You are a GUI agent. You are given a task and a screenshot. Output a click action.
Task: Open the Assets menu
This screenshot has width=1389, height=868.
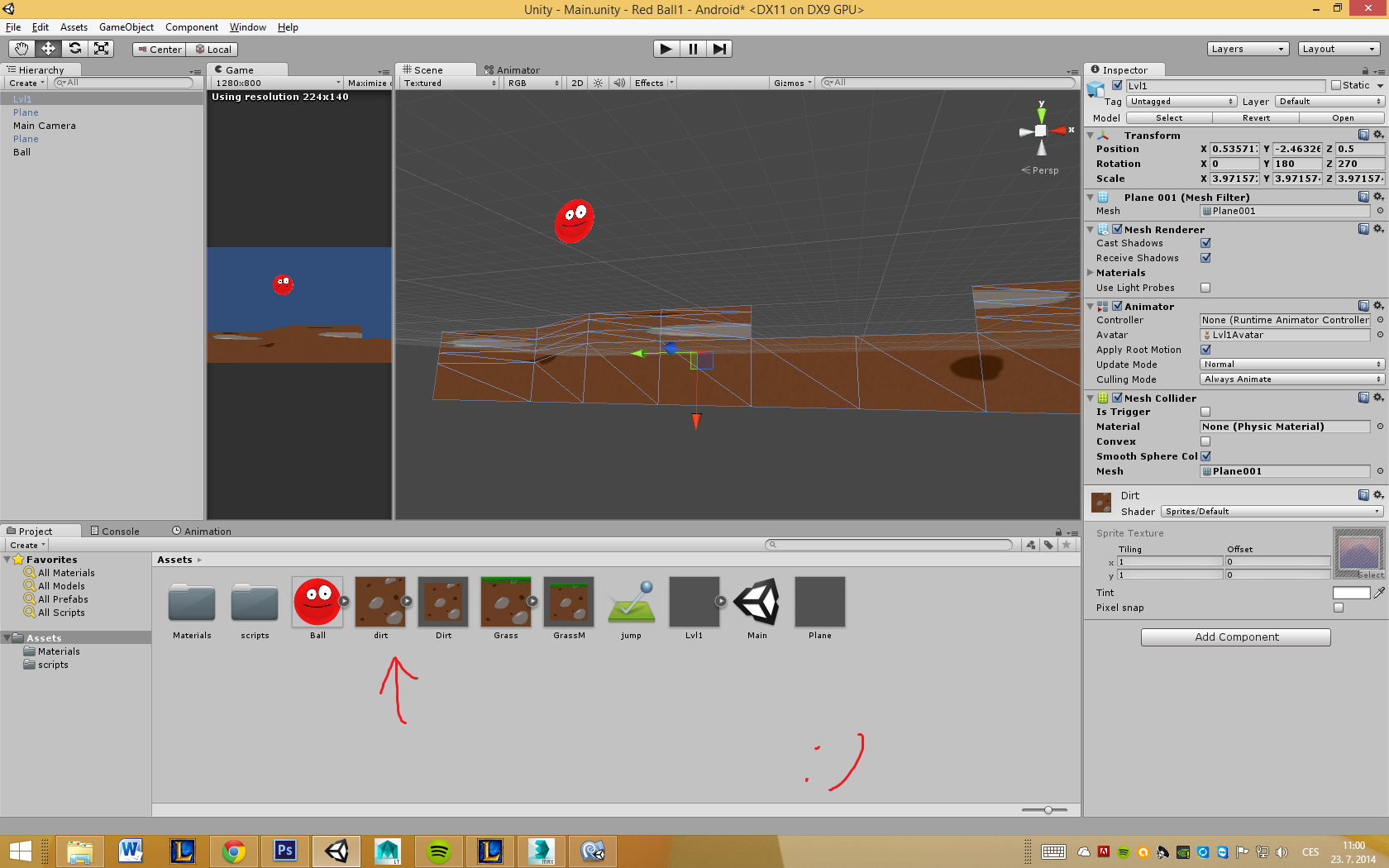74,27
